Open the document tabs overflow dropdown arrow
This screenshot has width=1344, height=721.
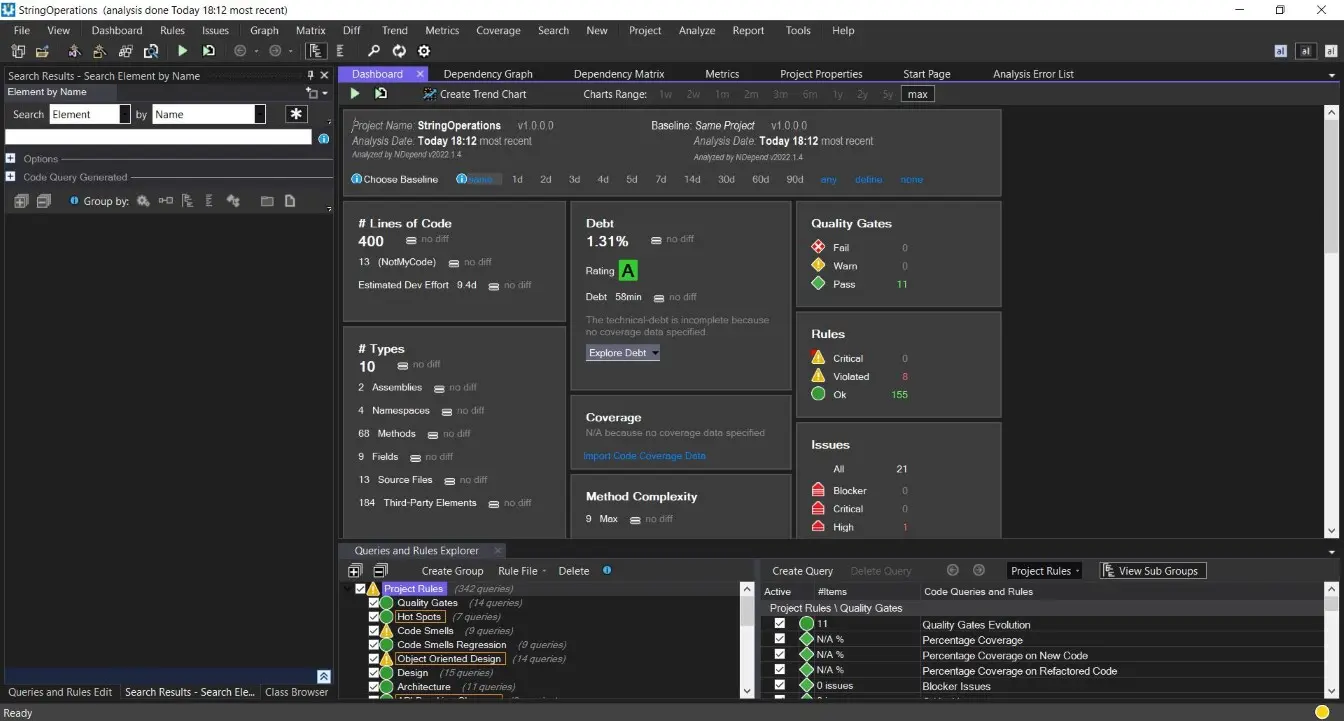pos(1331,75)
